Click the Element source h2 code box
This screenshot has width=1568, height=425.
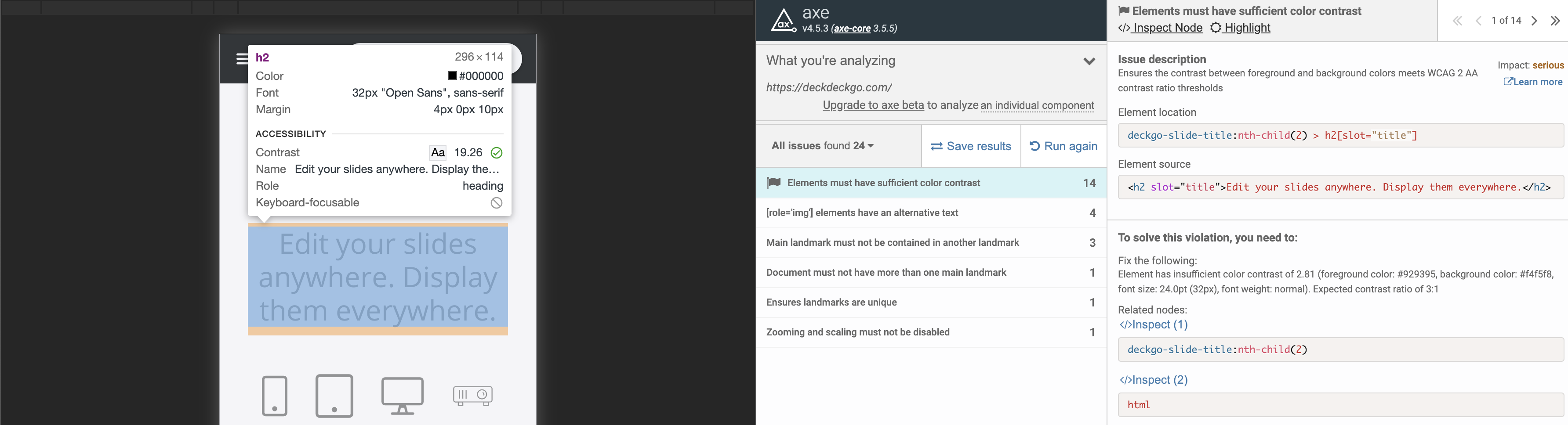[x=1341, y=187]
